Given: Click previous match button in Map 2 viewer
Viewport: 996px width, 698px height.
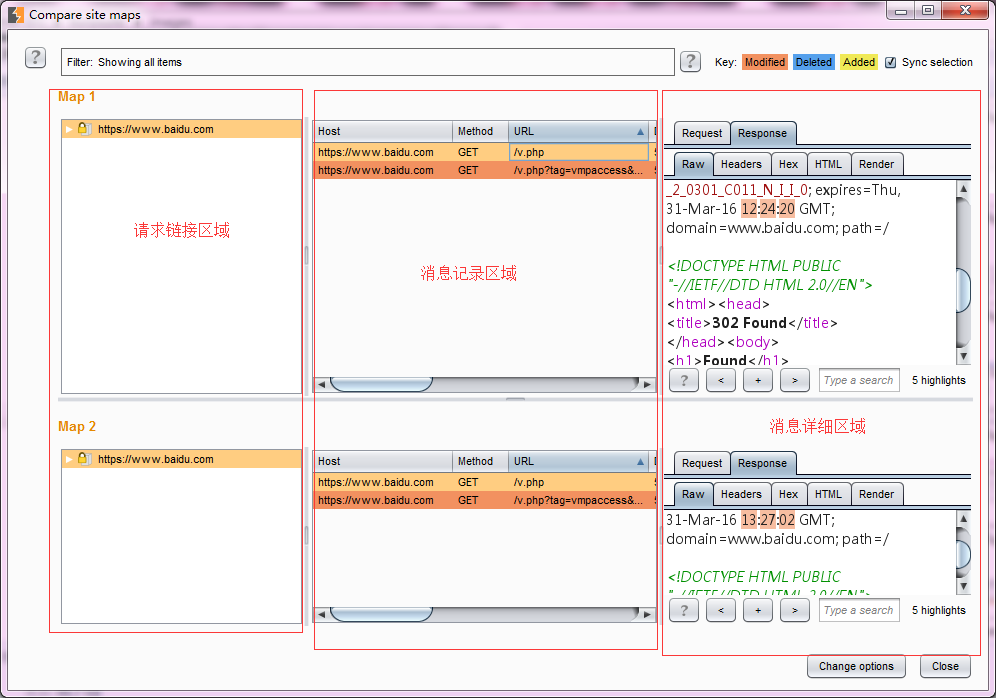Looking at the screenshot, I should point(721,610).
